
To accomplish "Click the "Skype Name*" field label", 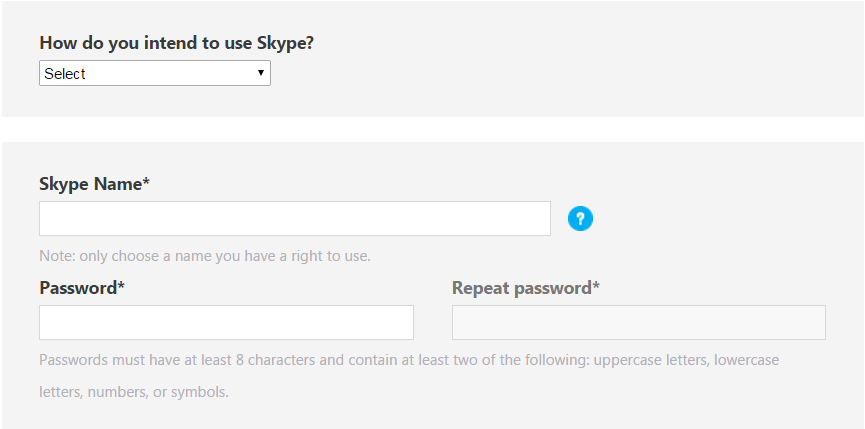I will pyautogui.click(x=94, y=184).
